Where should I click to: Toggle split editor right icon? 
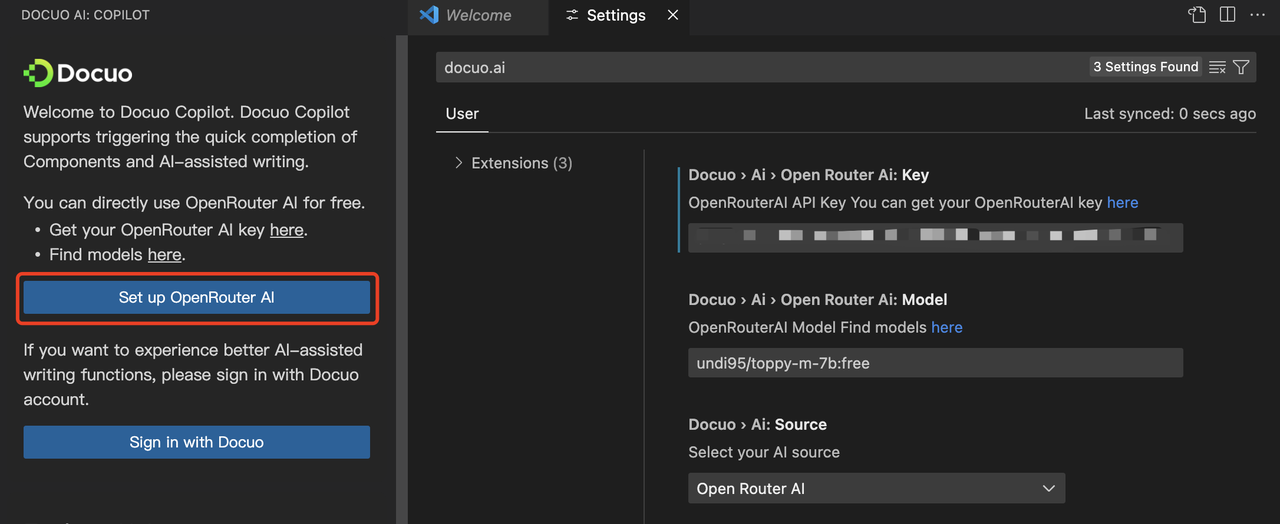coord(1227,15)
